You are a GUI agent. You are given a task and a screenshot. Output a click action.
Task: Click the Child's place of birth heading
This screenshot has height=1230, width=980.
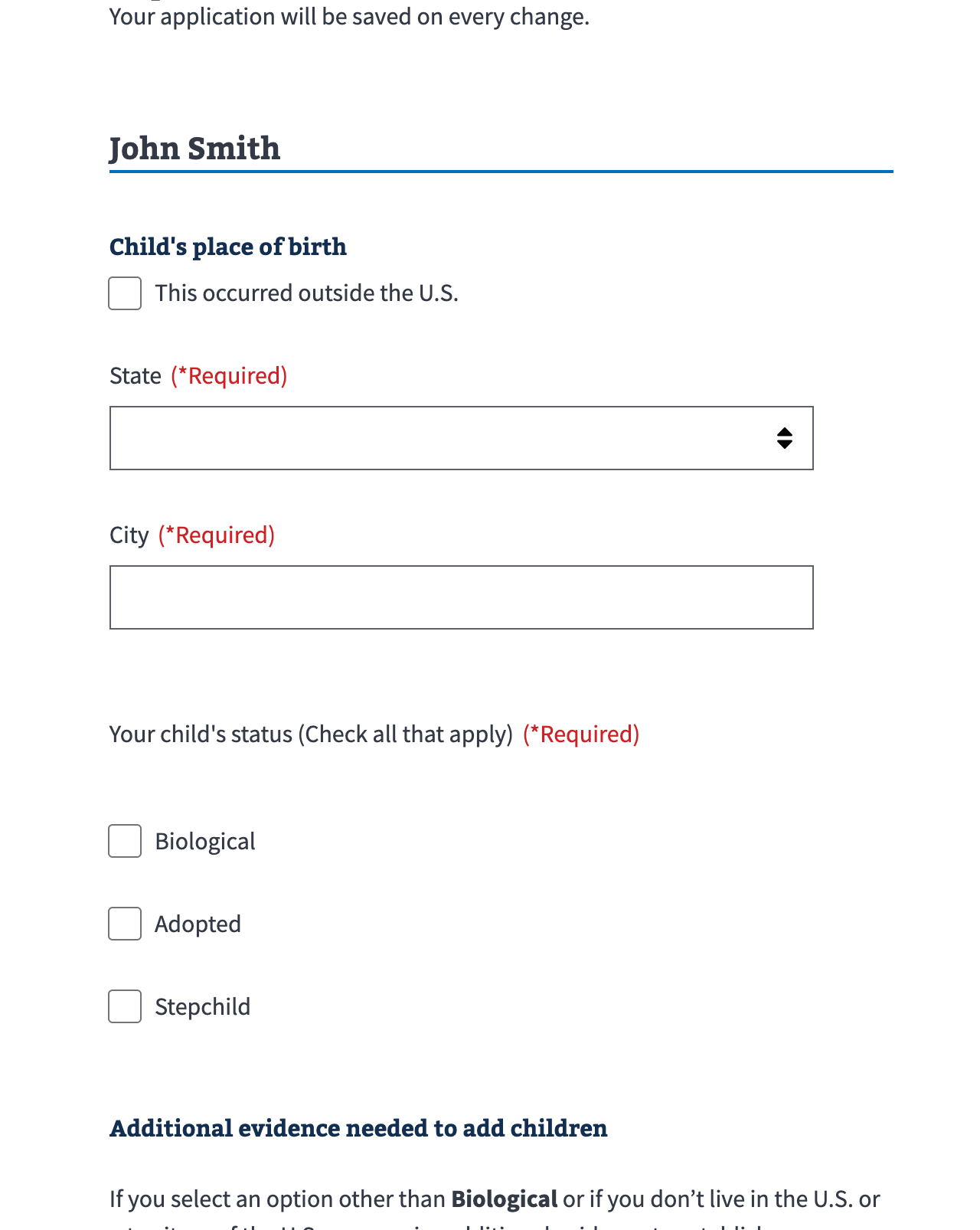click(227, 247)
